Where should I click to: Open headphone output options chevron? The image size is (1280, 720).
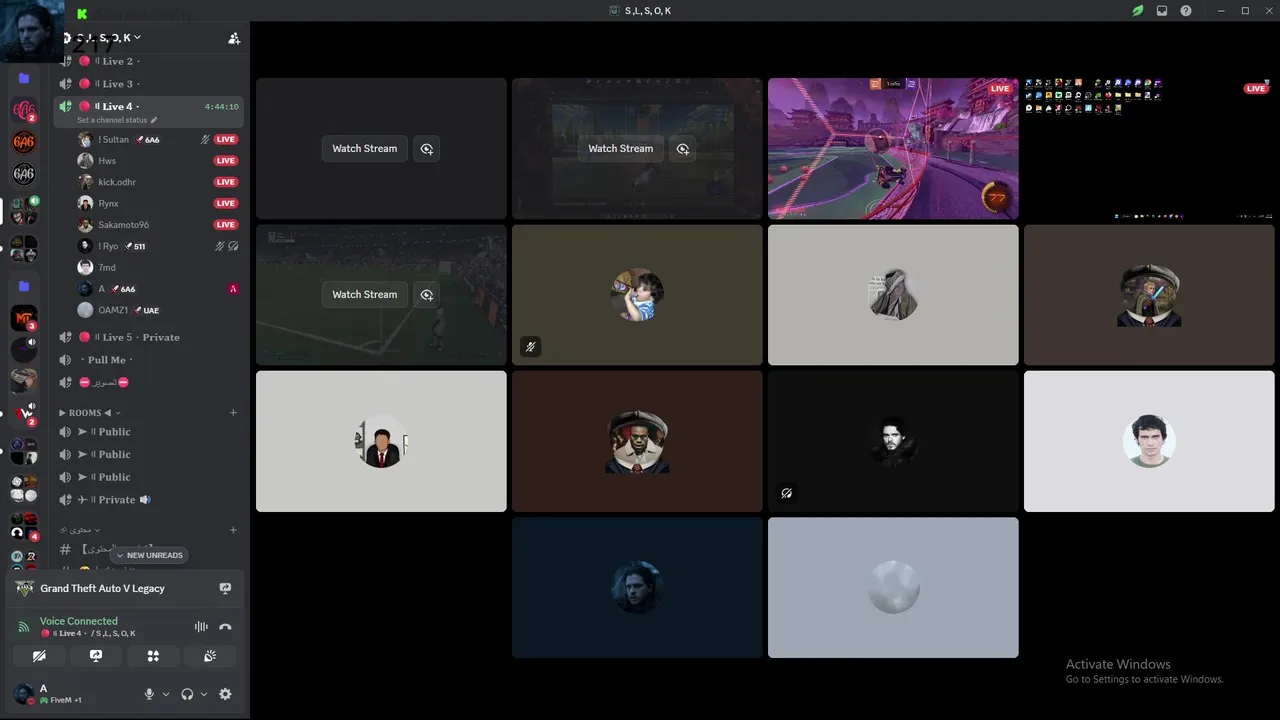[x=204, y=694]
